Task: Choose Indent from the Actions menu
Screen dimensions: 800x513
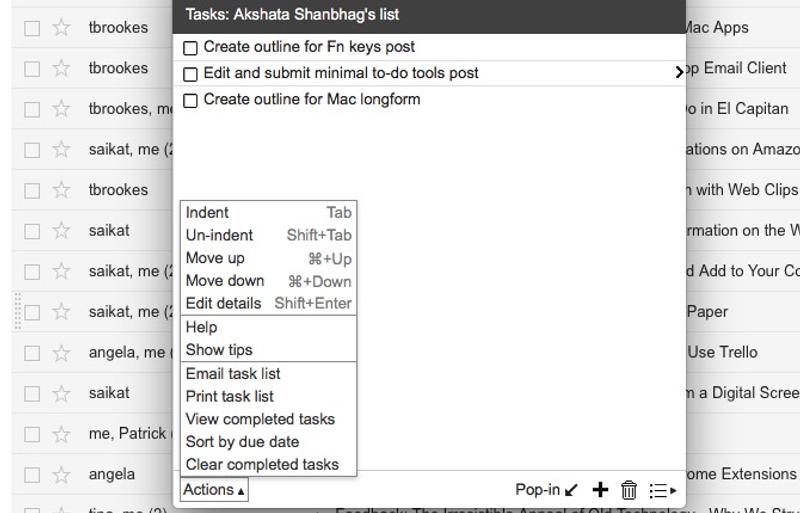Action: point(207,212)
